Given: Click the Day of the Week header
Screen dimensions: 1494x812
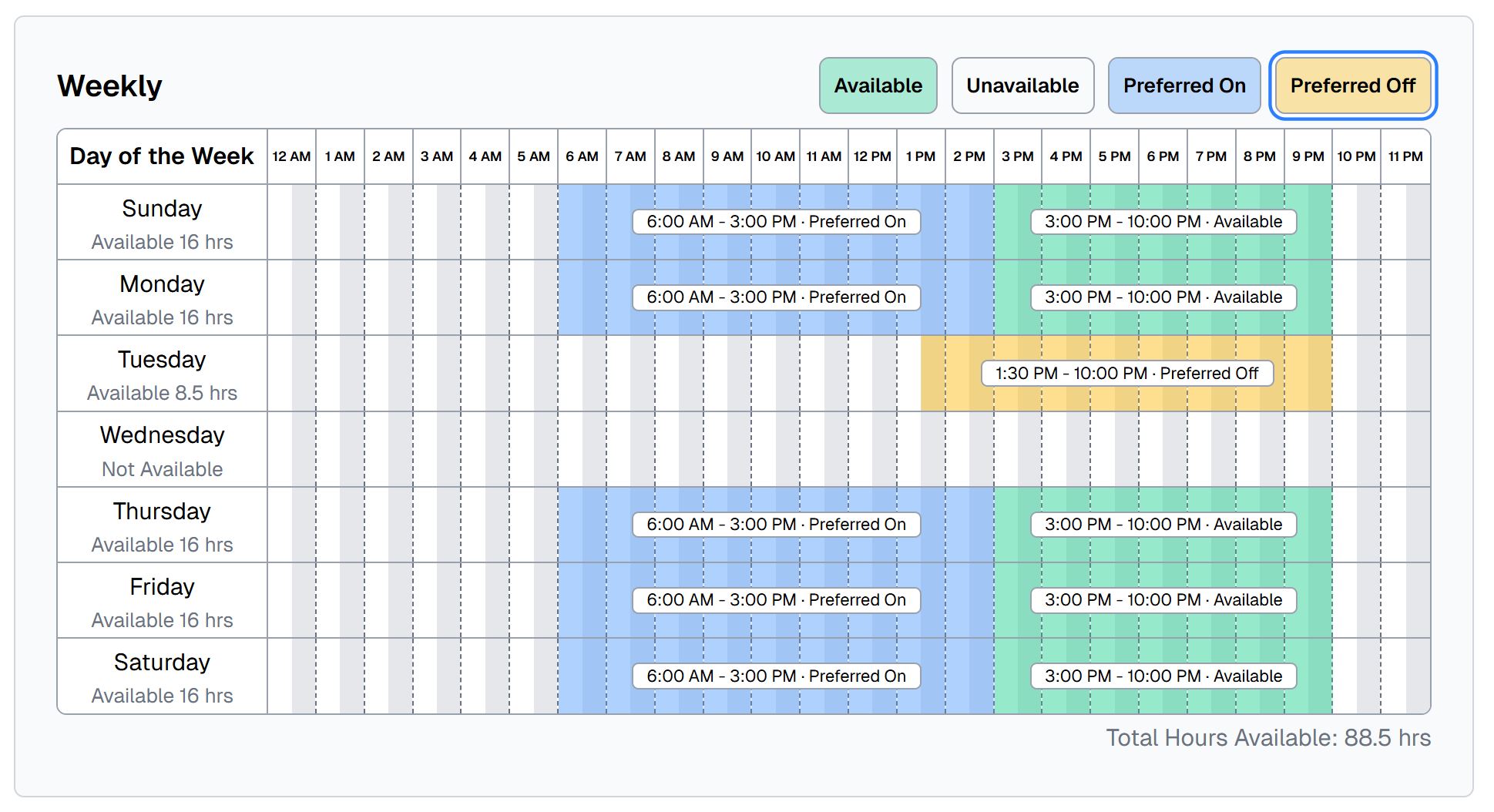Looking at the screenshot, I should pyautogui.click(x=162, y=156).
